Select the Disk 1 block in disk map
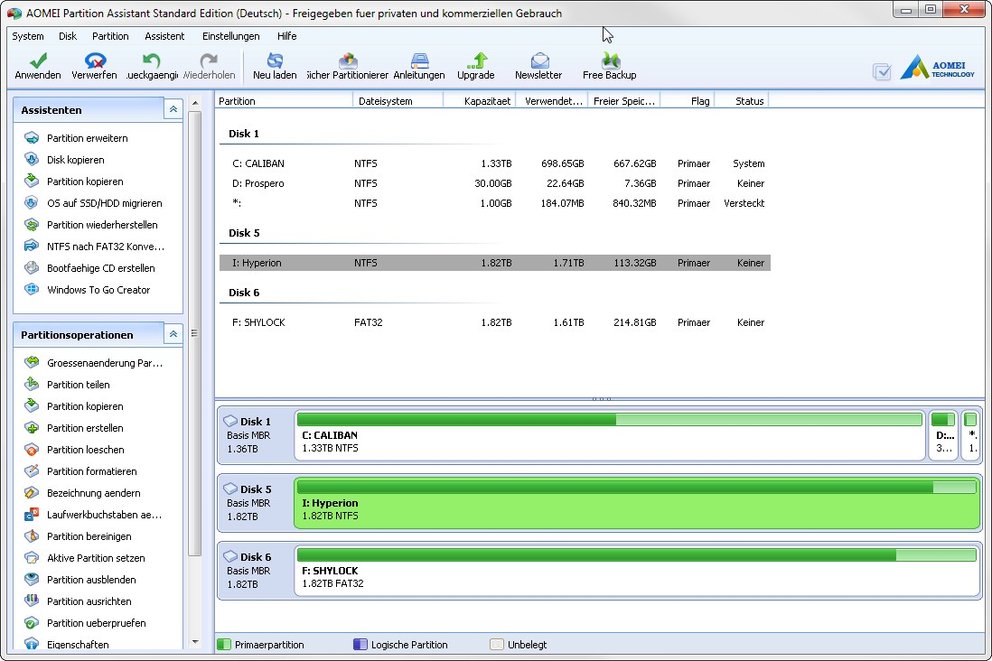Screen dimensions: 992x661 point(255,435)
